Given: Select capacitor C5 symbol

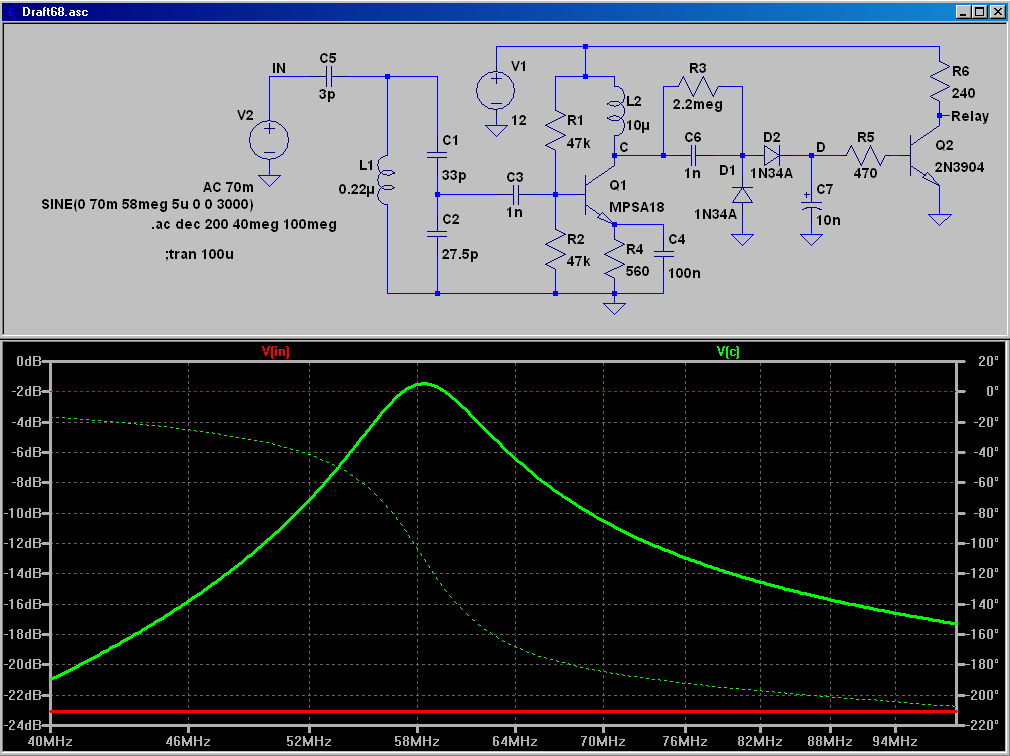Looking at the screenshot, I should [x=329, y=77].
